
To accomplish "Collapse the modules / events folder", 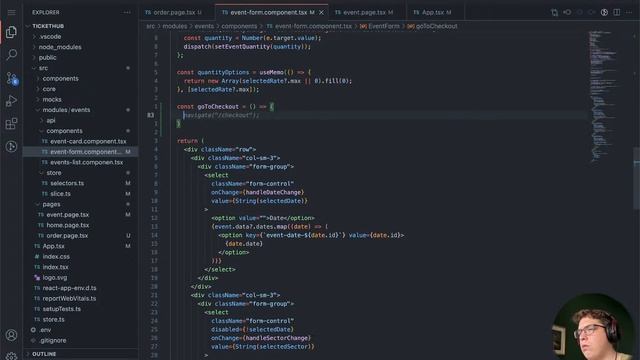I will coord(66,110).
